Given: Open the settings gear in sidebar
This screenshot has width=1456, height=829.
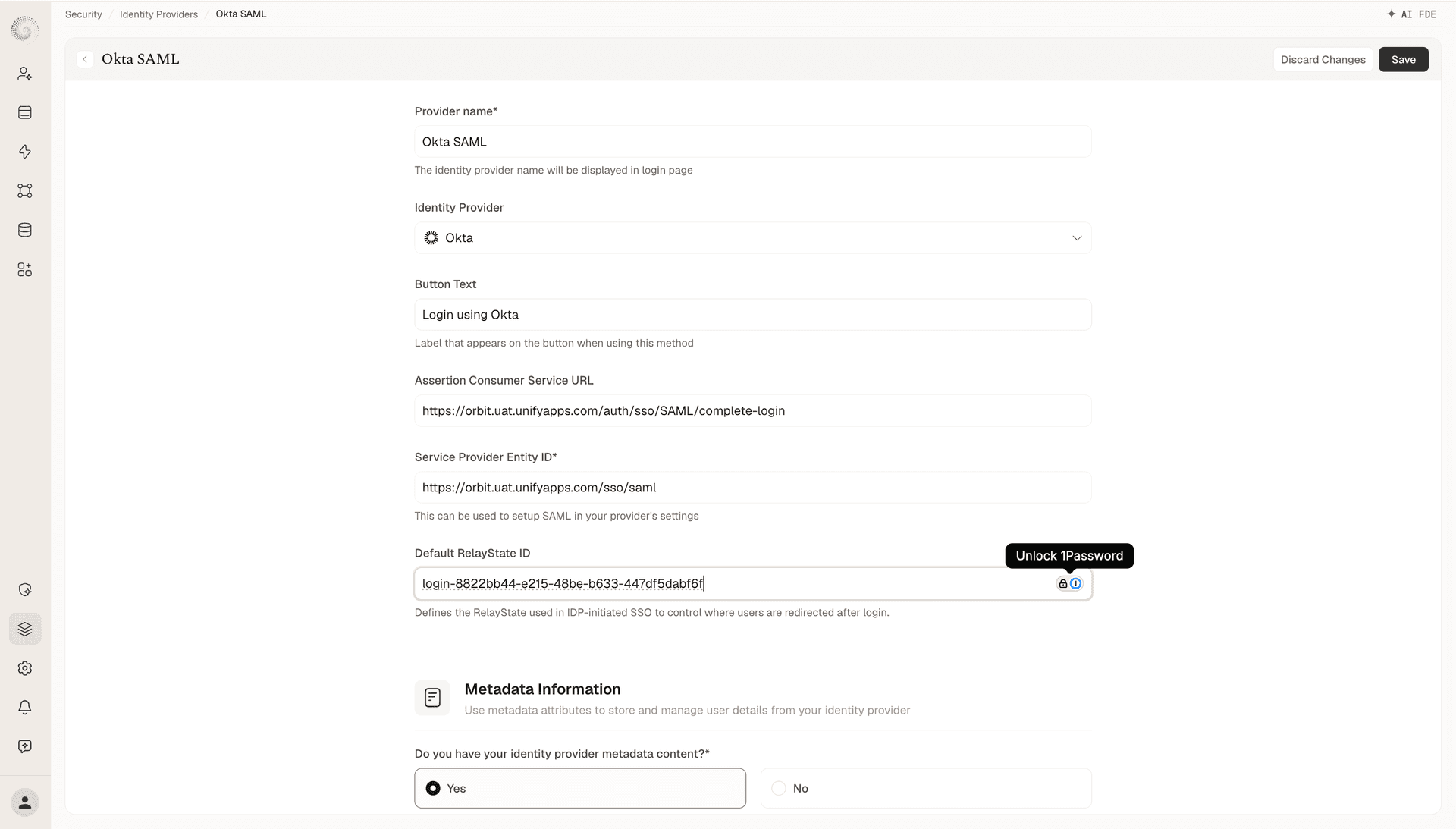Looking at the screenshot, I should click(25, 668).
